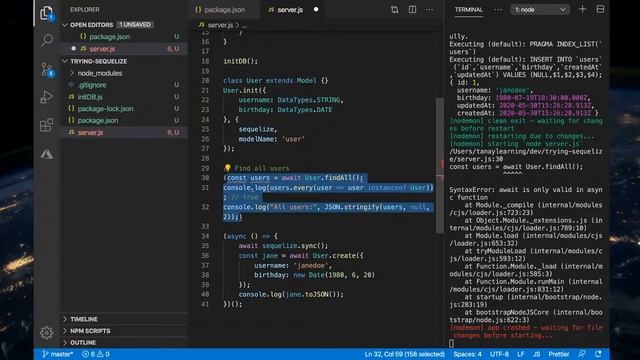
Task: Click the console.log(jane.toJSON()); line
Action: [x=291, y=294]
